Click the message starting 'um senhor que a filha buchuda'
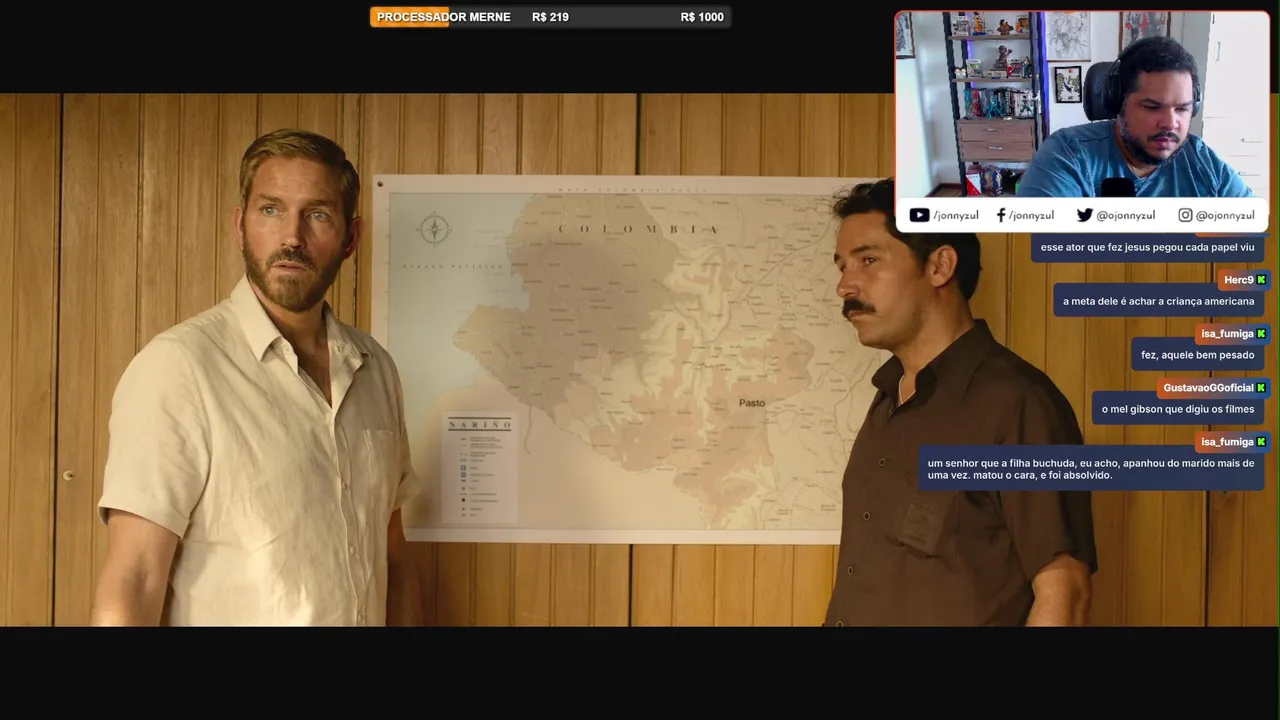Viewport: 1280px width, 720px height. 1091,469
